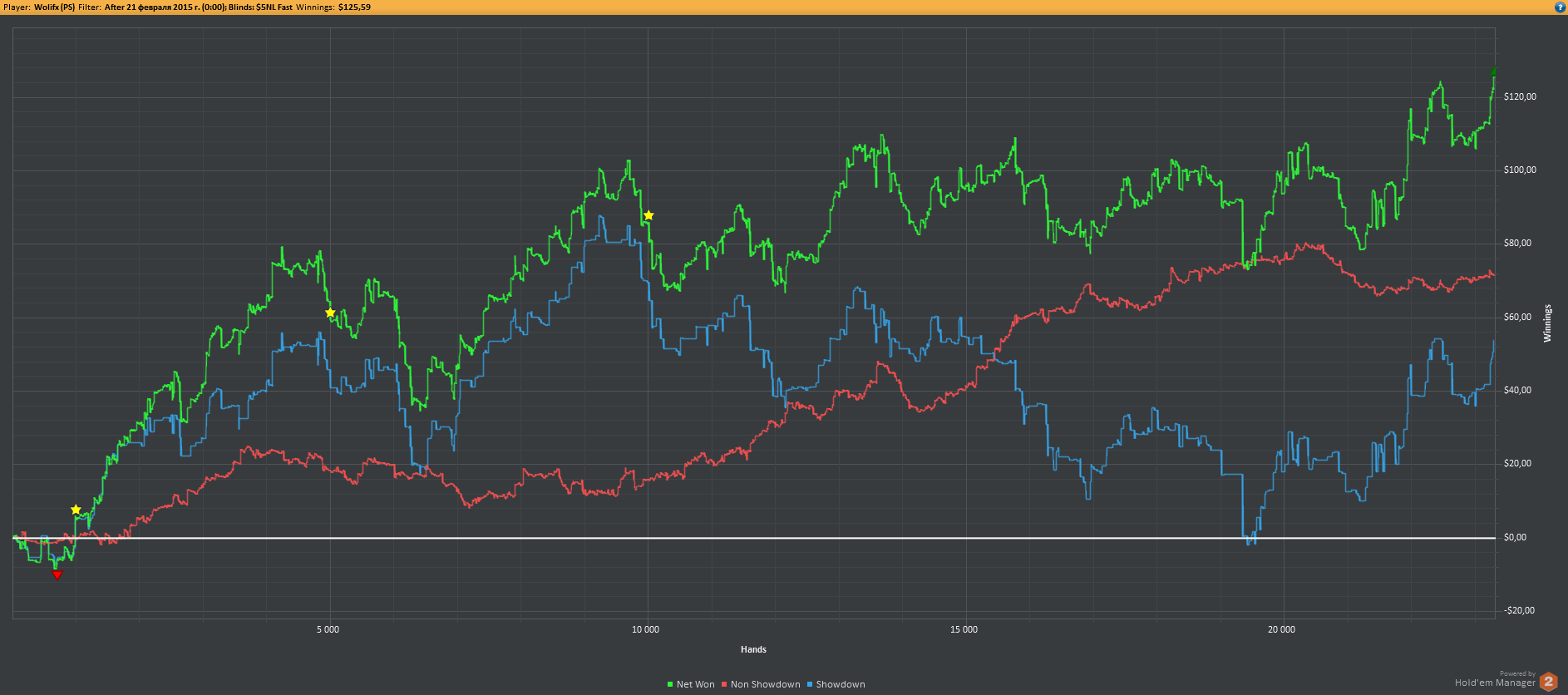Click the blue Showdown legend swatch
Viewport: 1568px width, 695px height.
(x=810, y=684)
